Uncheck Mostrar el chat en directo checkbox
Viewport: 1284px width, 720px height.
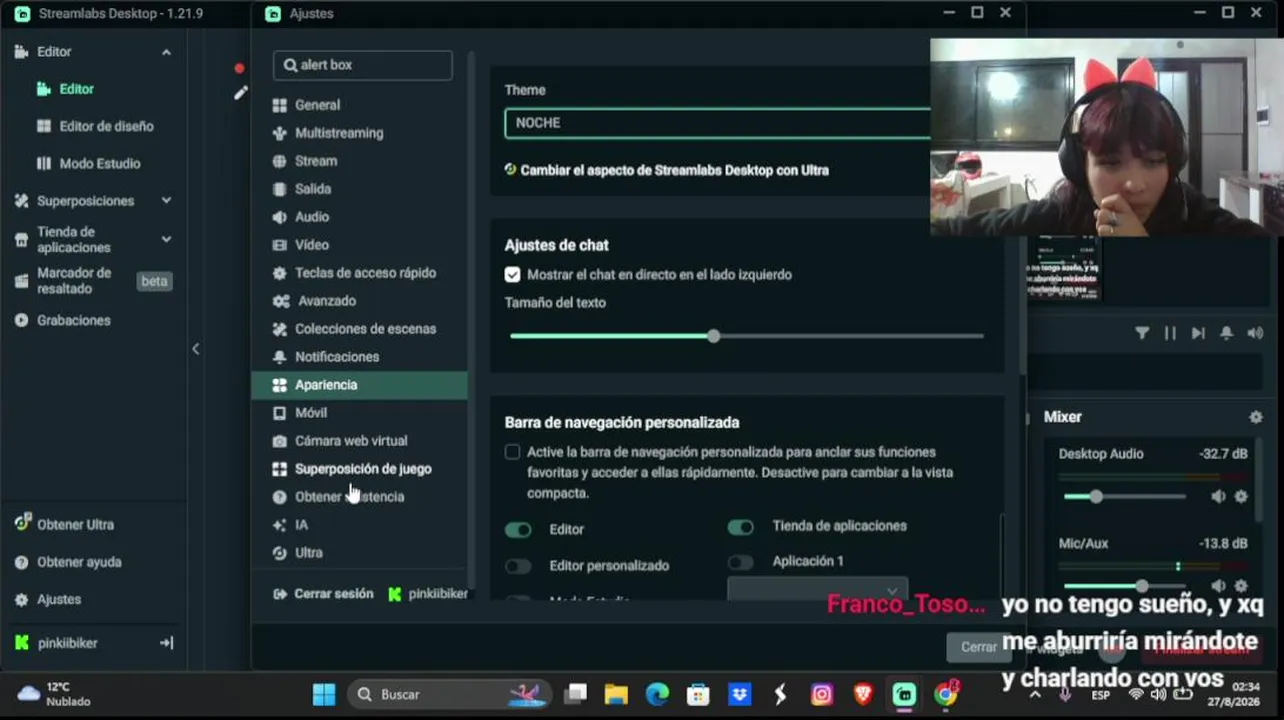(513, 275)
